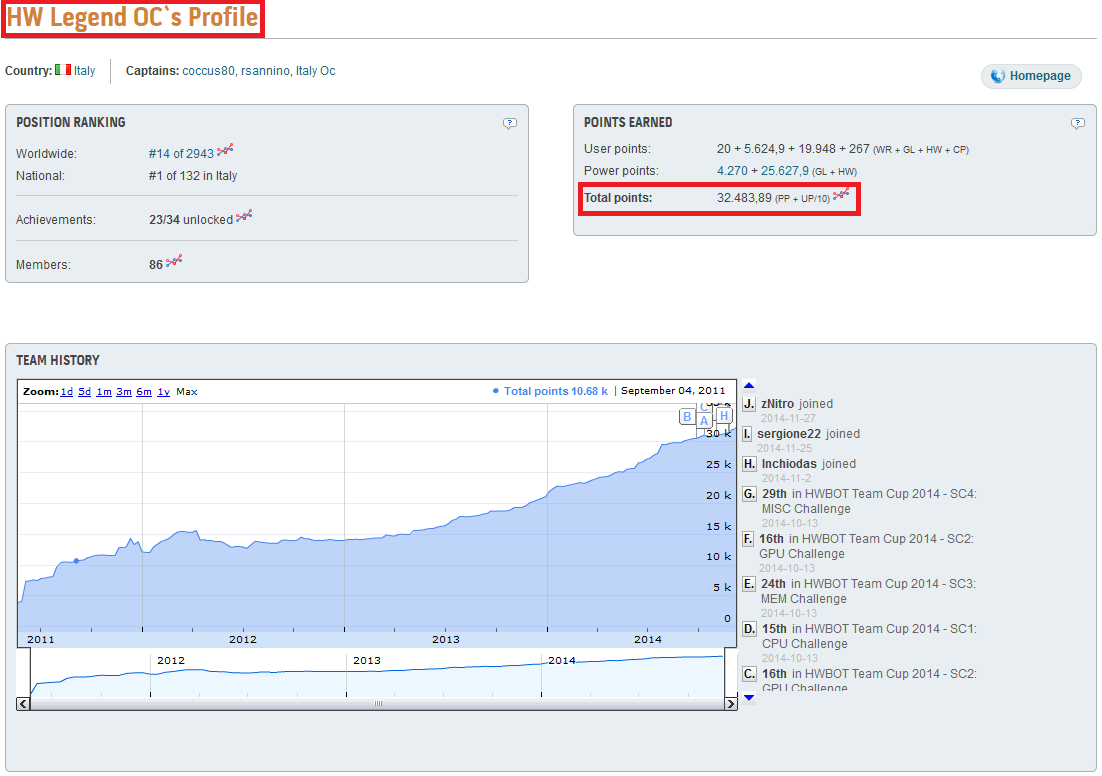The height and width of the screenshot is (776, 1102).
Task: Set chart zoom to 1d
Action: [x=67, y=392]
